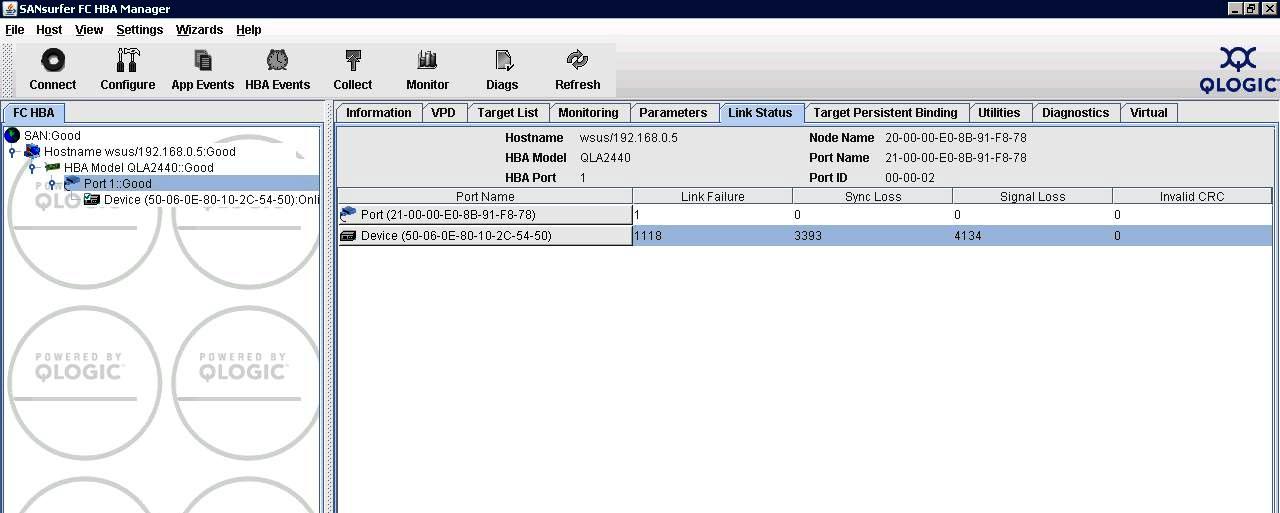Select Device 50-06-0E-80-10-2C-54-50 tree item
This screenshot has height=513, width=1280.
(211, 199)
